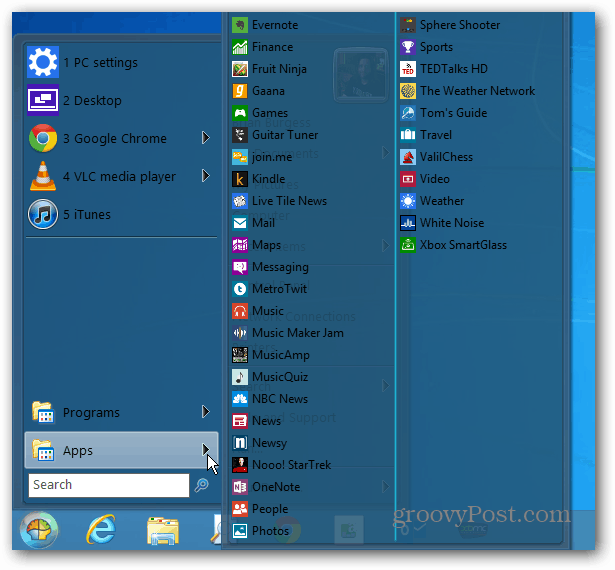Viewport: 615px width, 570px height.
Task: Select the Xbox SmartGlass label
Action: pyautogui.click(x=464, y=245)
